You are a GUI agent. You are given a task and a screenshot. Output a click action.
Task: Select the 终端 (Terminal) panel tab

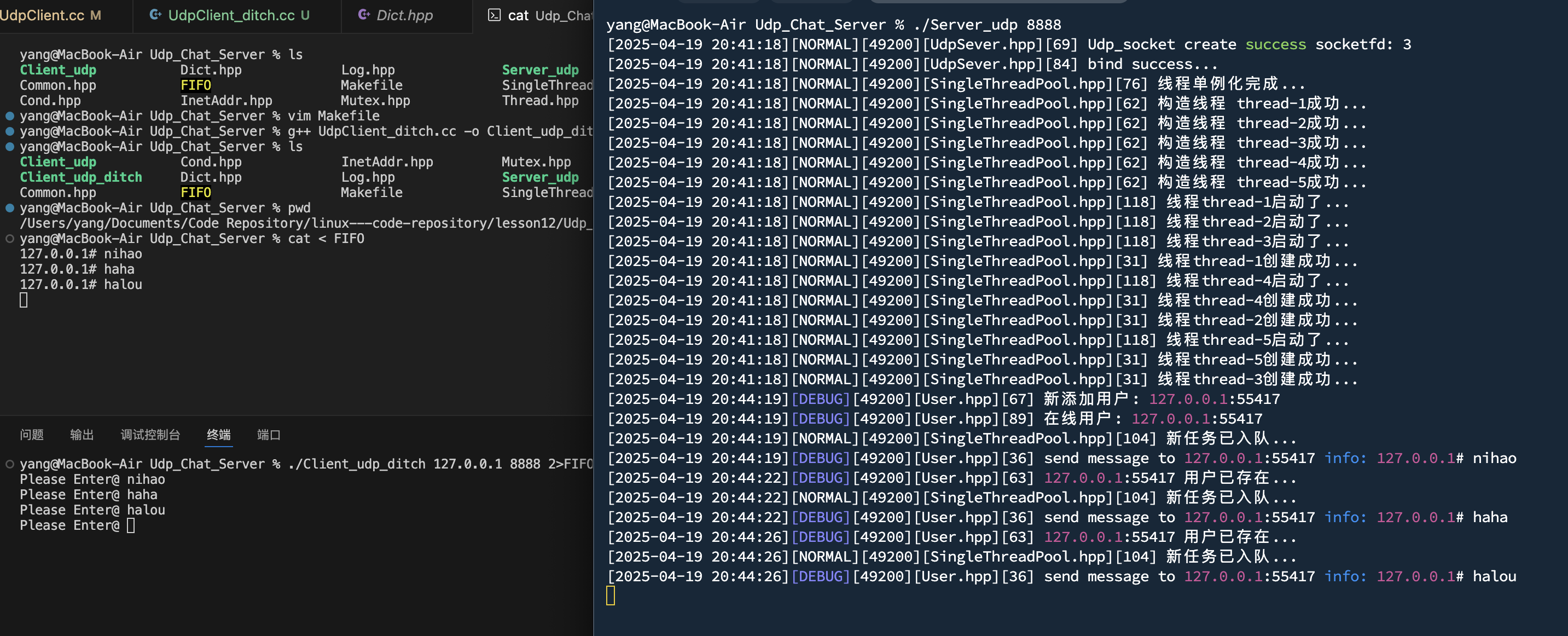pos(218,435)
